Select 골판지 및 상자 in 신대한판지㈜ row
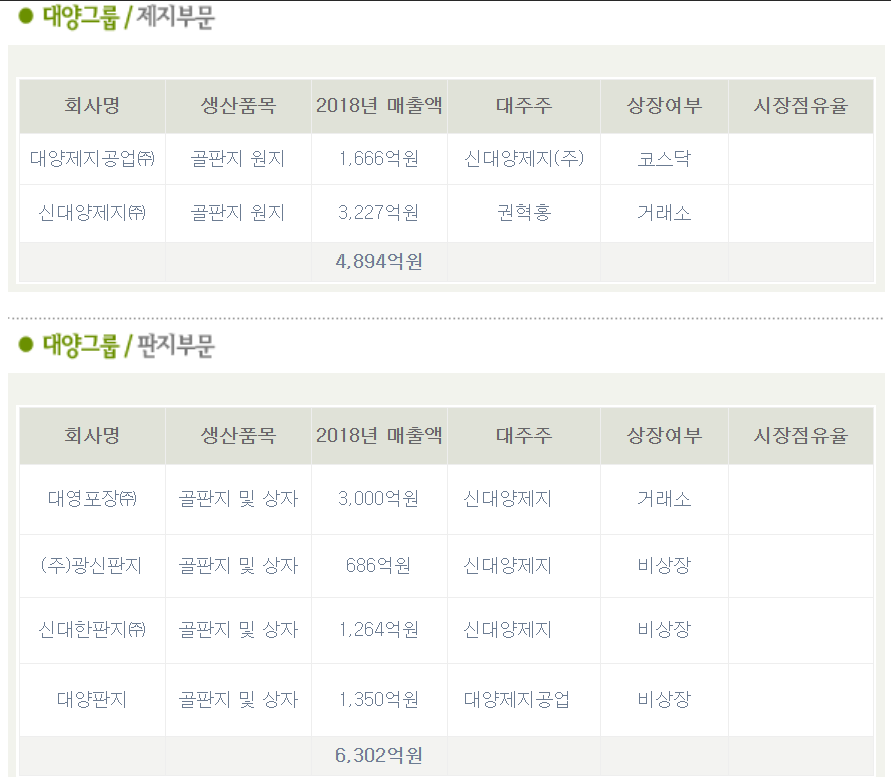This screenshot has height=777, width=891. pos(238,630)
